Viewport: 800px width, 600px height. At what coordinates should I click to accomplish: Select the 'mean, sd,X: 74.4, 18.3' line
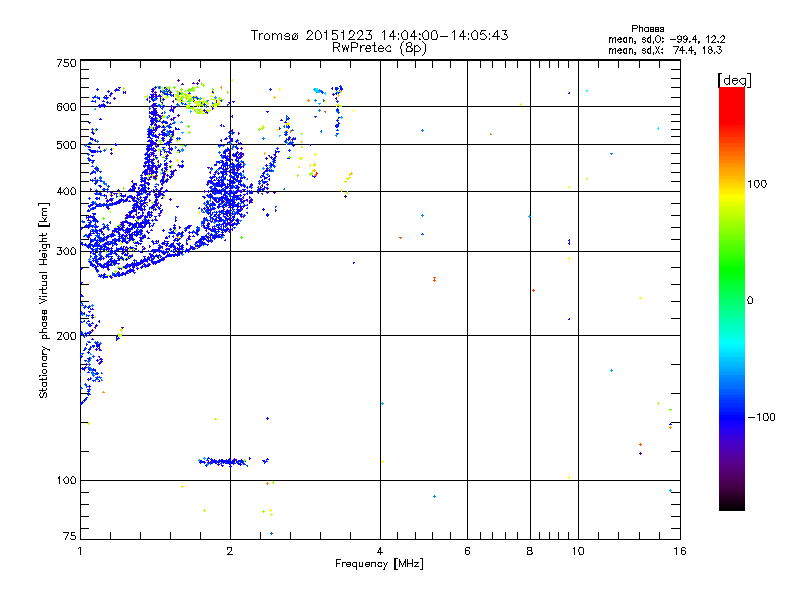(665, 50)
